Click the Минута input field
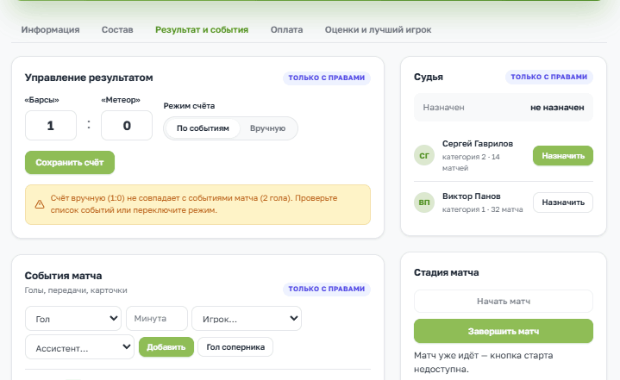620x380 pixels. tap(157, 318)
